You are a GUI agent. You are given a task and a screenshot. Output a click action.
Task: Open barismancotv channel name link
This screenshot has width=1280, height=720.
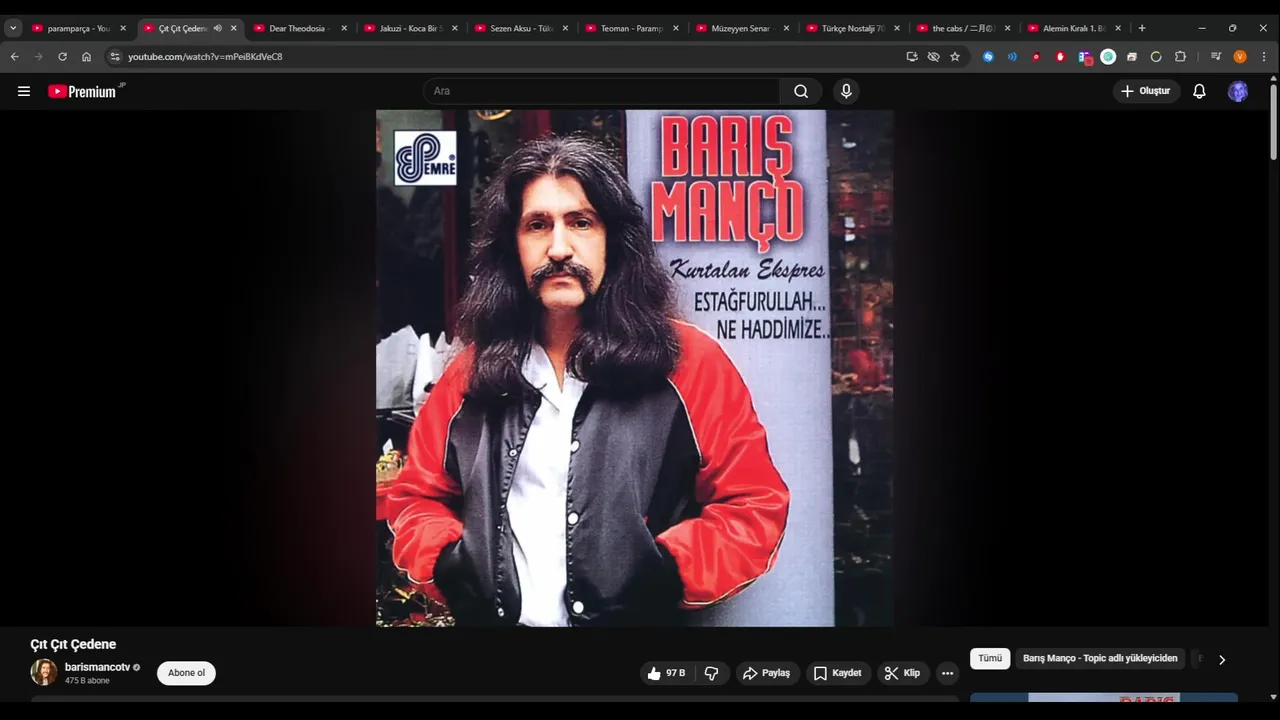(97, 667)
